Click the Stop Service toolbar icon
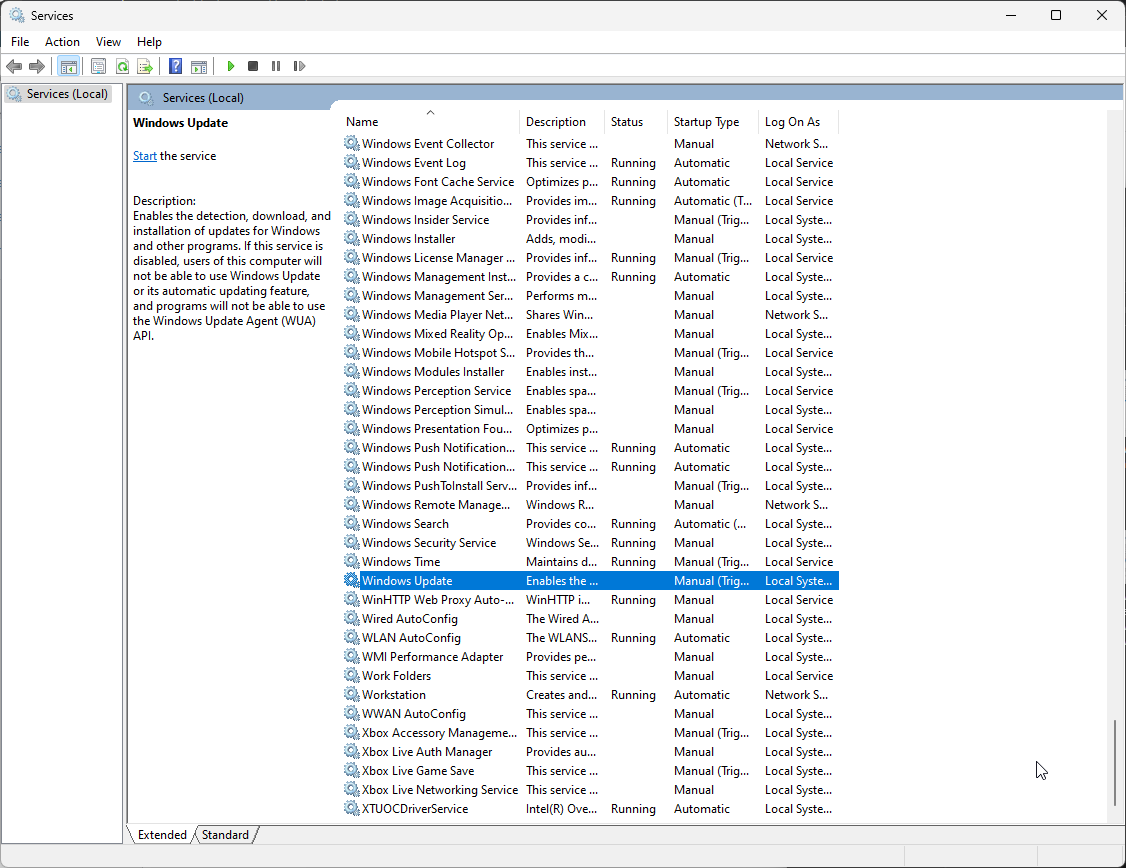The width and height of the screenshot is (1126, 868). point(253,66)
